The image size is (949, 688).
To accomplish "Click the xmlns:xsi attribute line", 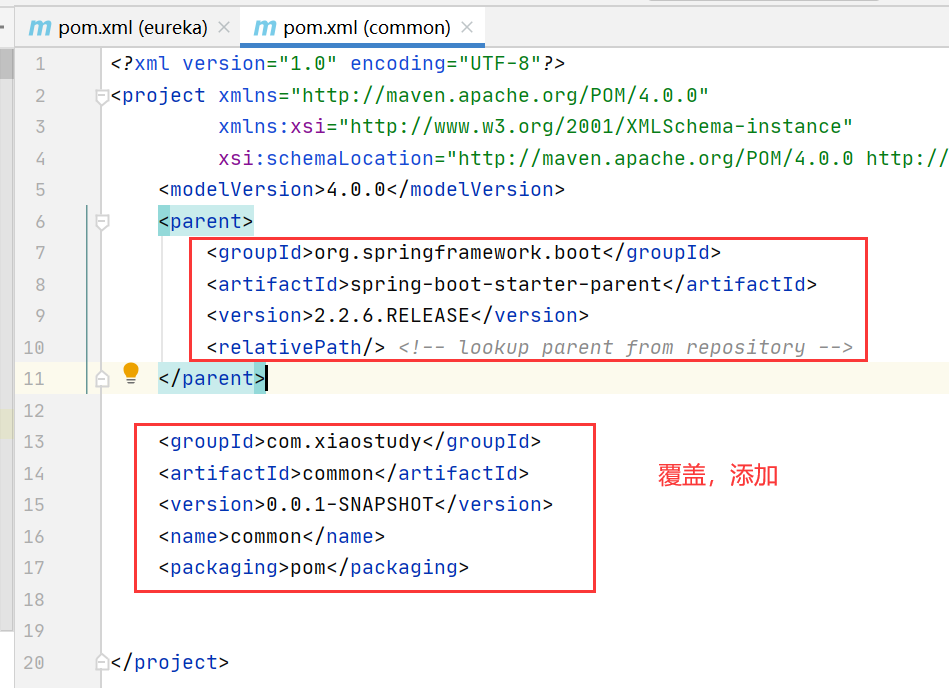I will click(536, 126).
